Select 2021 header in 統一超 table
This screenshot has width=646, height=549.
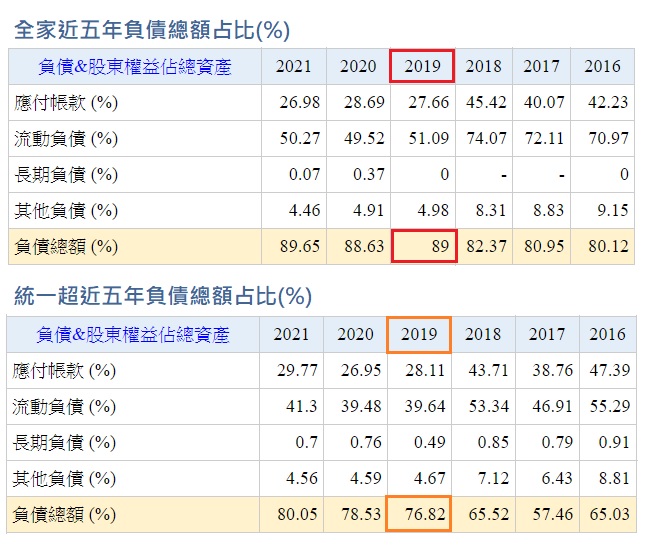[x=291, y=334]
